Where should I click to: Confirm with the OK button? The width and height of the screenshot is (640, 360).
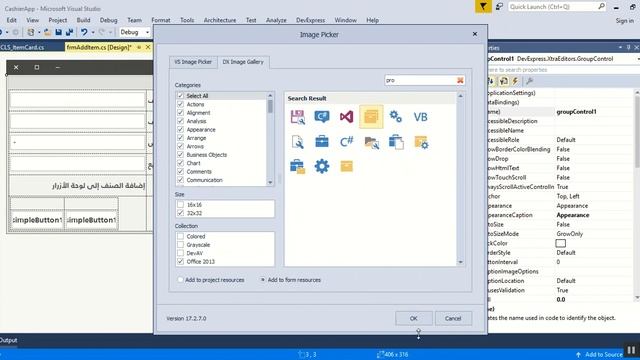[x=413, y=318]
